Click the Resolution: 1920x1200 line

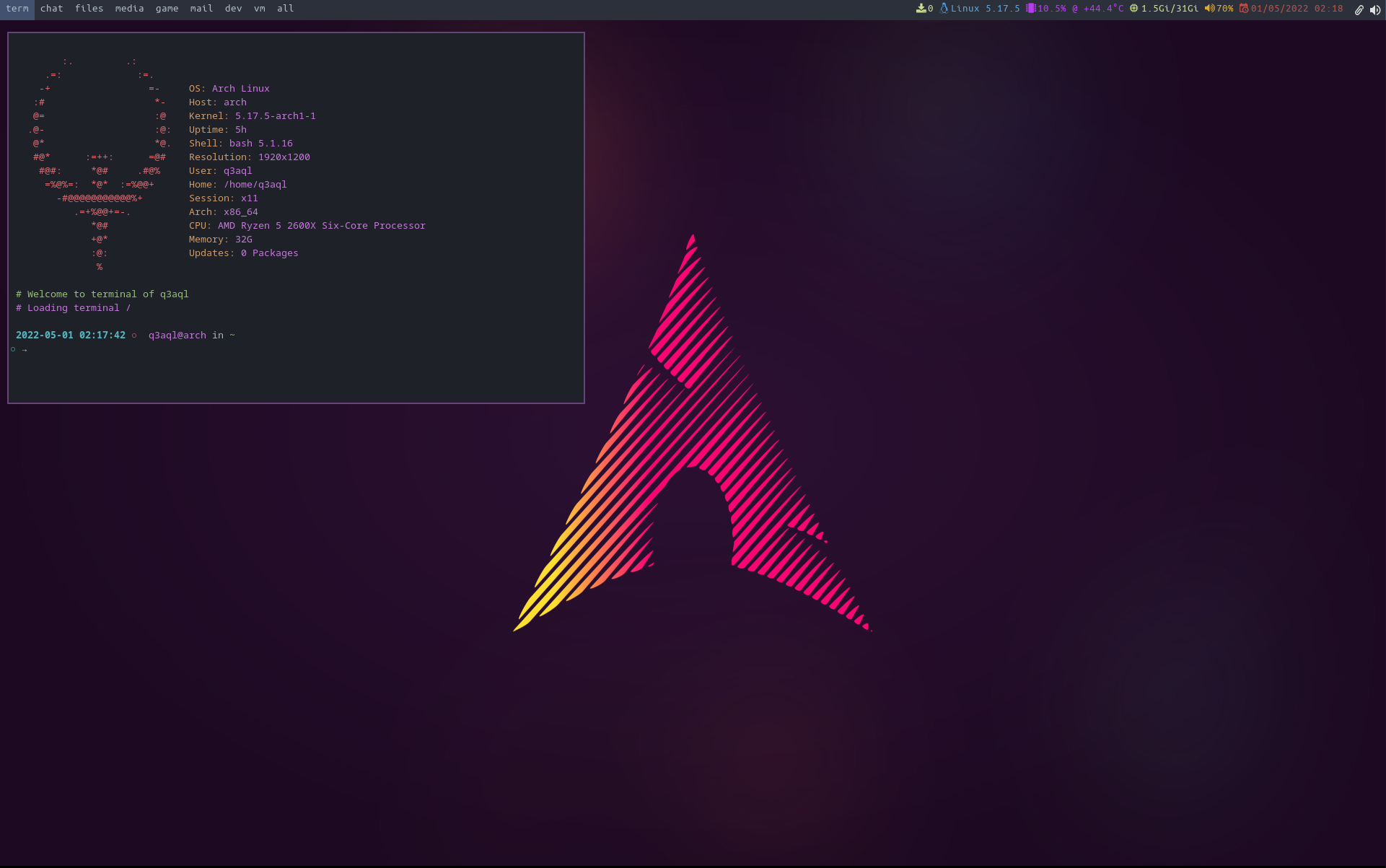click(x=250, y=157)
